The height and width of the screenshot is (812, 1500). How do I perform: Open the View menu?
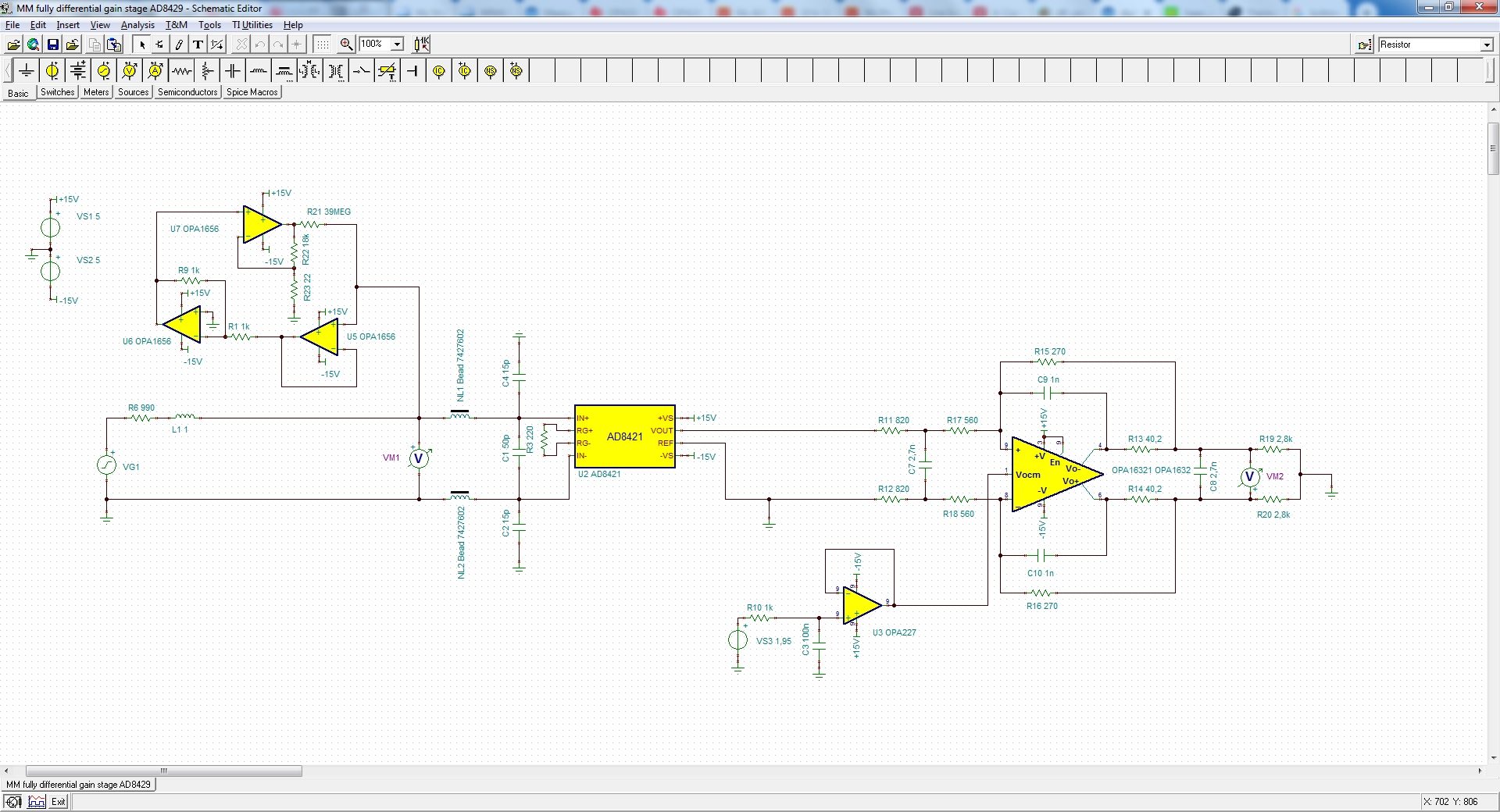(100, 25)
